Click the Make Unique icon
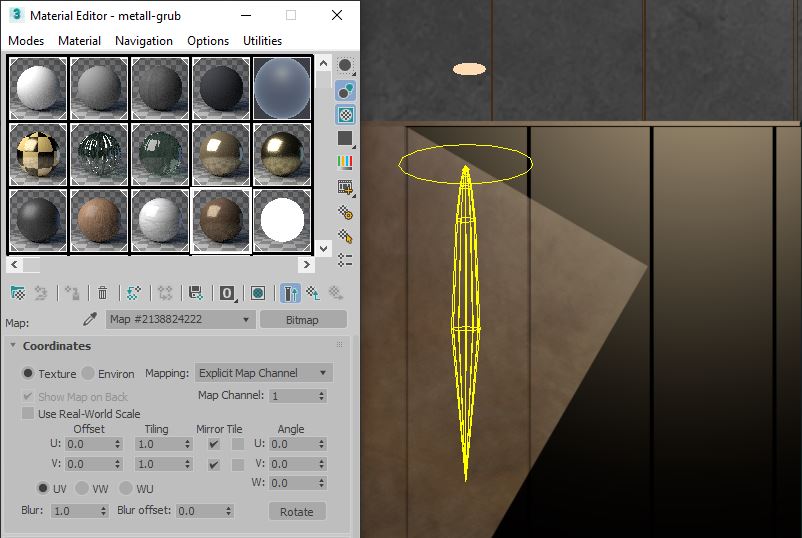This screenshot has height=538, width=802. point(165,293)
